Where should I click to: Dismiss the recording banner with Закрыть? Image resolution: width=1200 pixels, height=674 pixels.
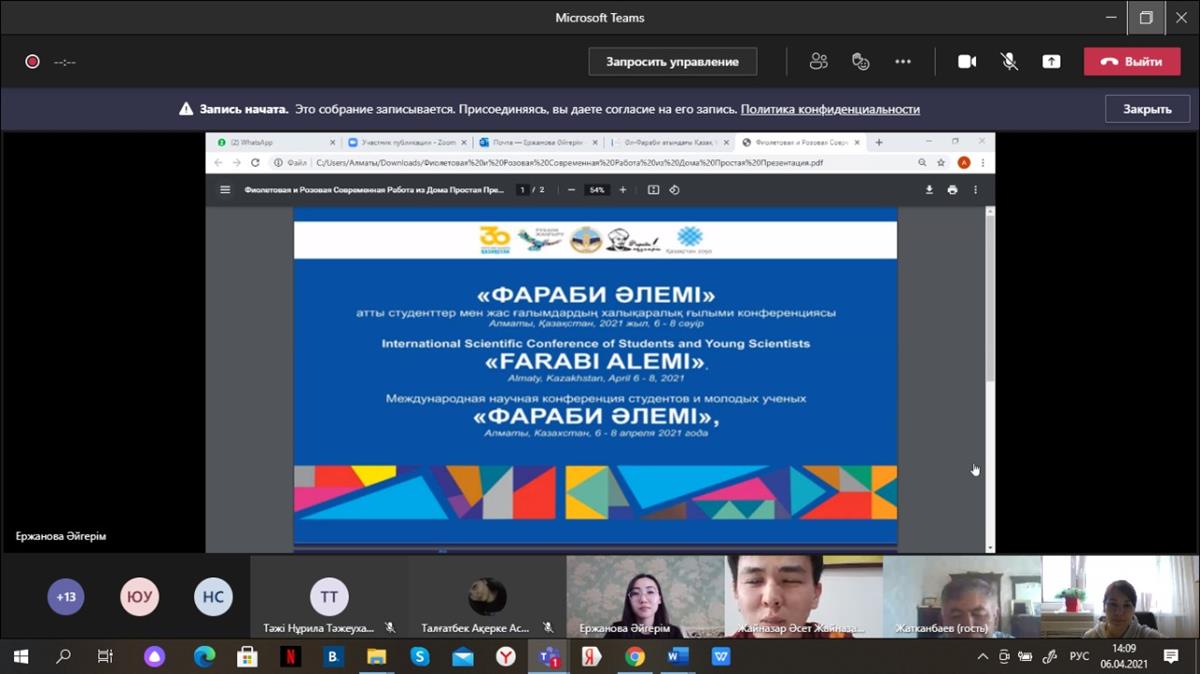pyautogui.click(x=1147, y=109)
